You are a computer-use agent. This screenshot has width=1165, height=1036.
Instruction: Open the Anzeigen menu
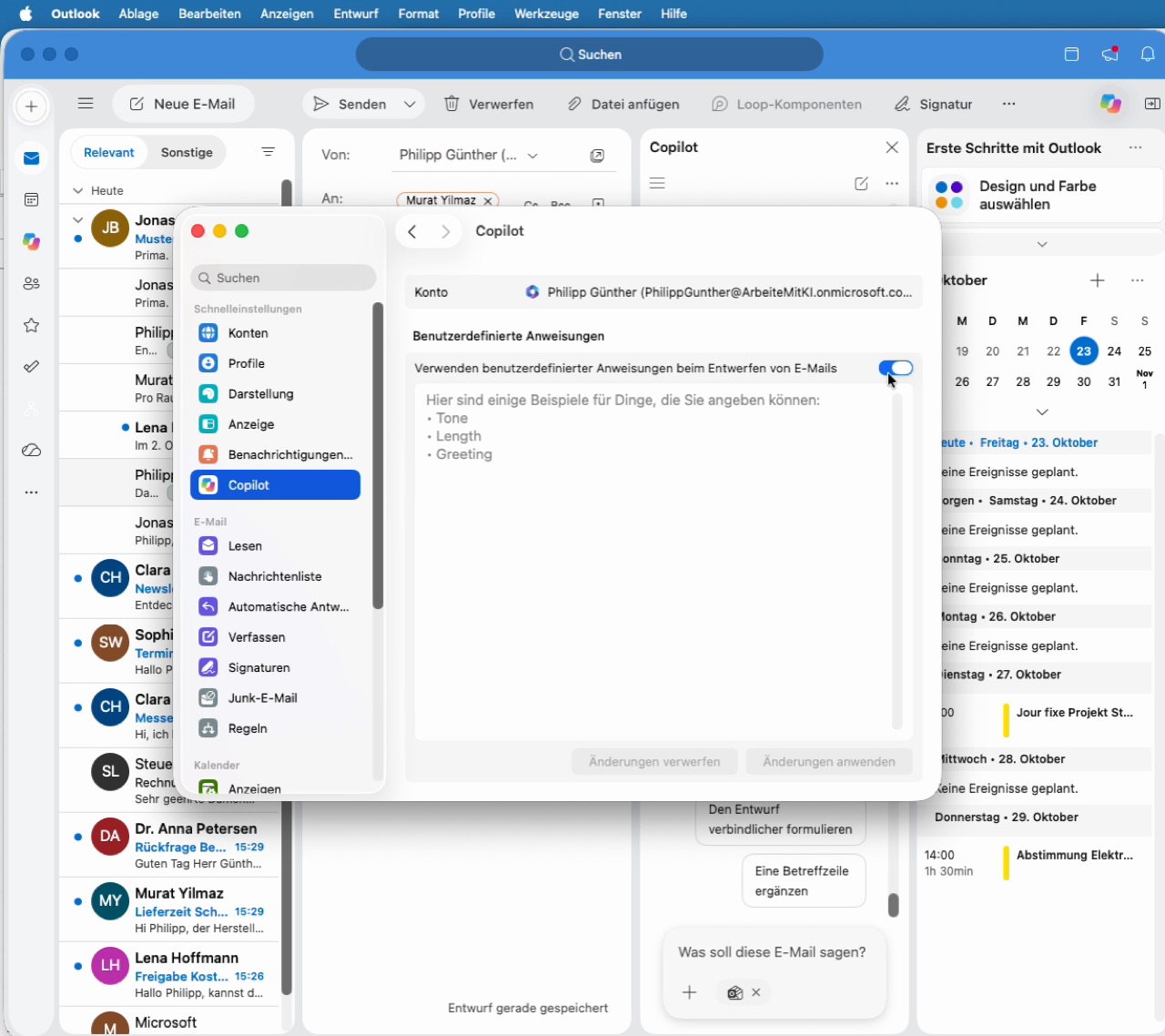(287, 14)
